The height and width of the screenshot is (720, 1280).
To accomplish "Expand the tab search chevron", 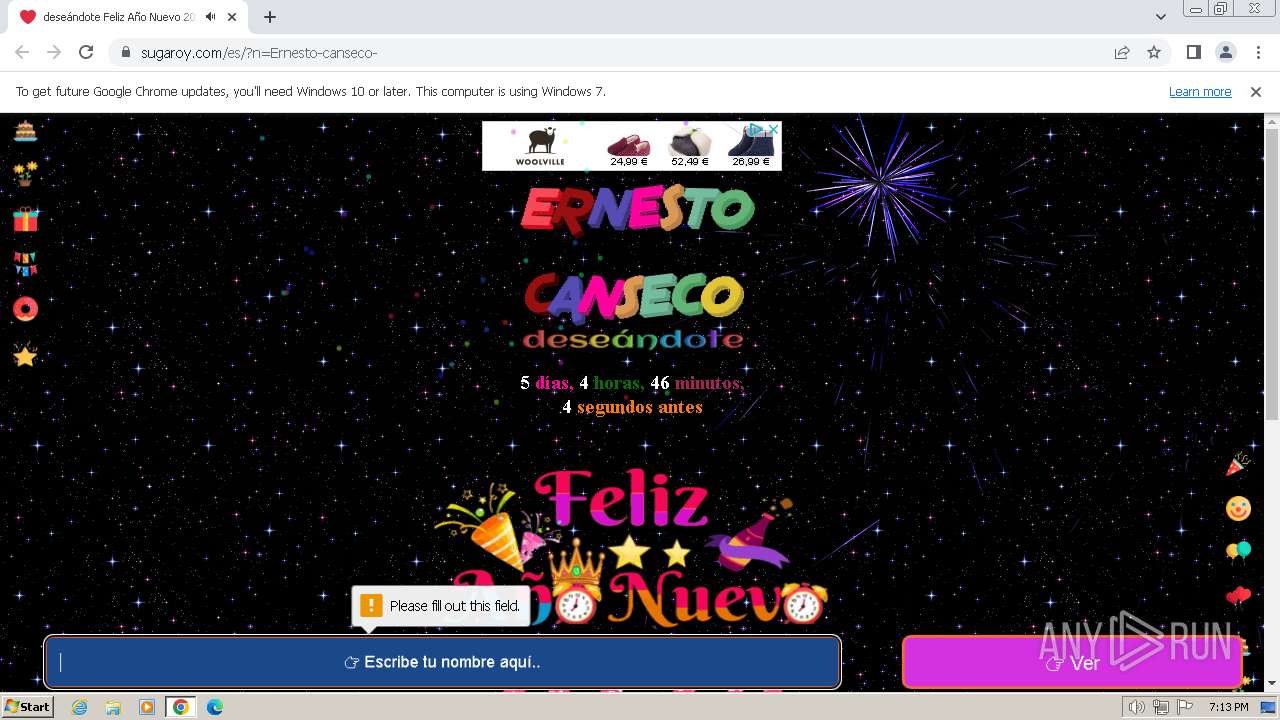I will pyautogui.click(x=1161, y=17).
